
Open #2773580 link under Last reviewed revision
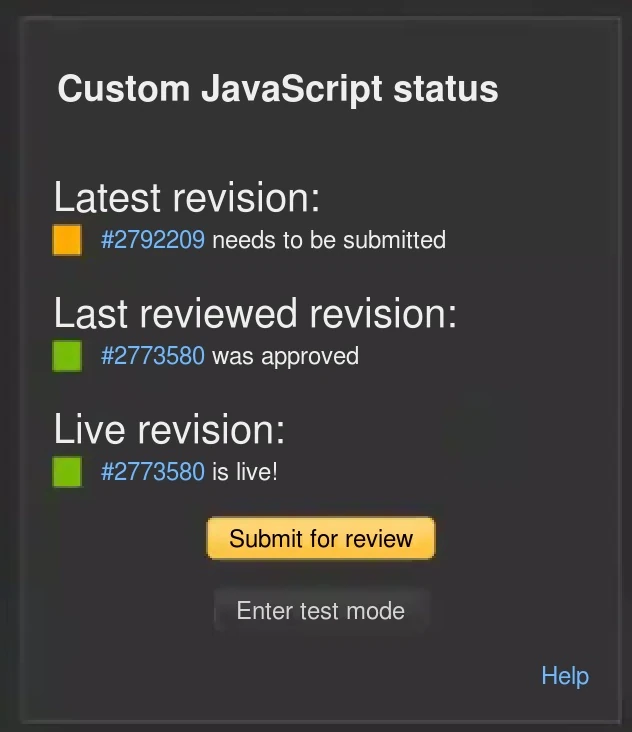tap(153, 356)
